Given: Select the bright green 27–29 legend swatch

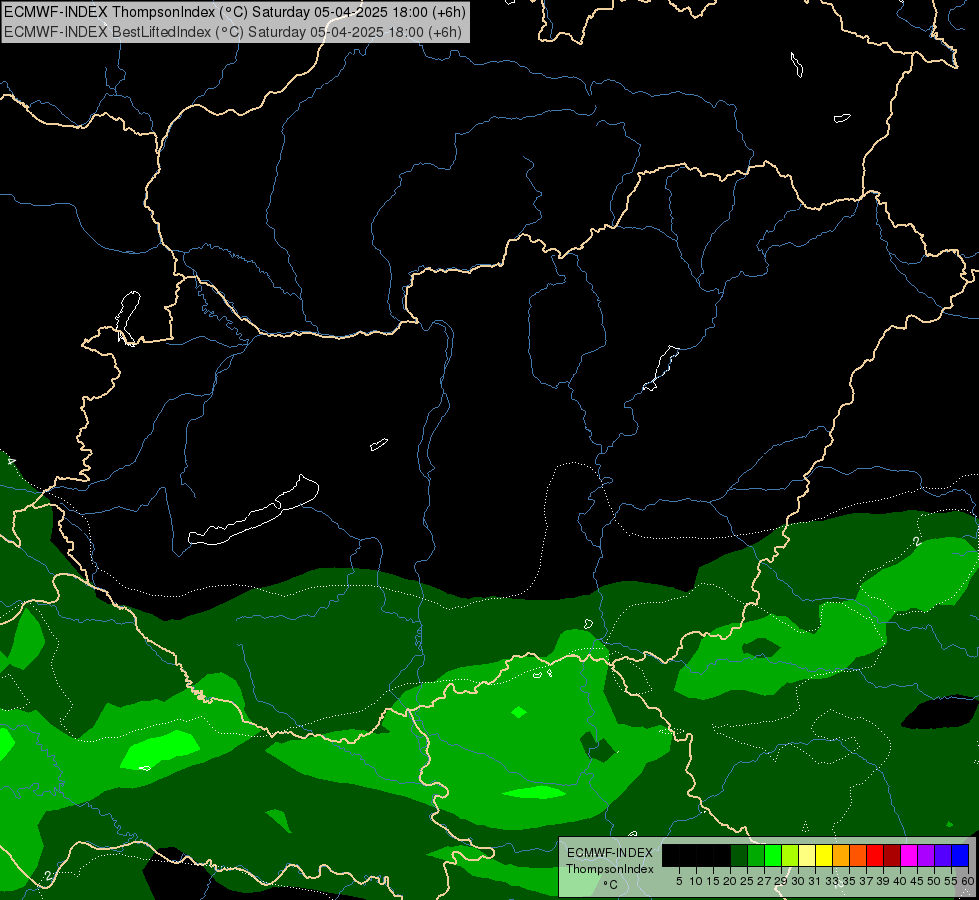Looking at the screenshot, I should (773, 855).
